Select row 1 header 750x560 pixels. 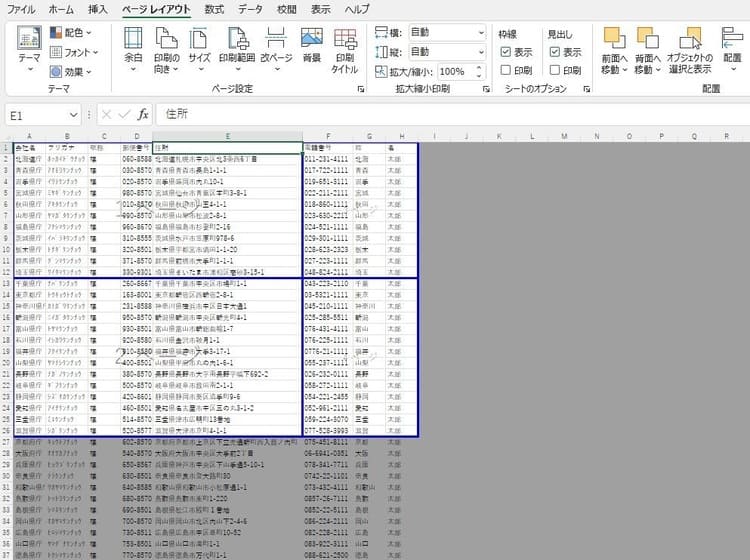6,148
